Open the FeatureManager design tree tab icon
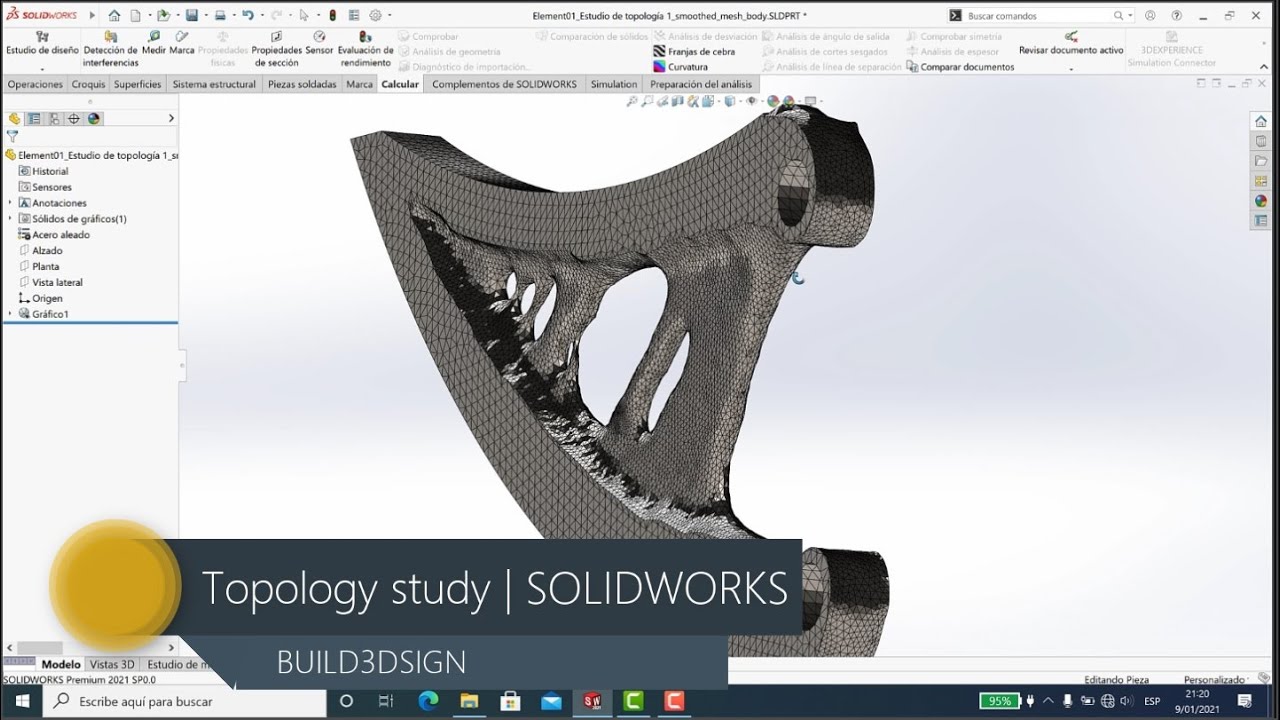The height and width of the screenshot is (720, 1280). 15,118
